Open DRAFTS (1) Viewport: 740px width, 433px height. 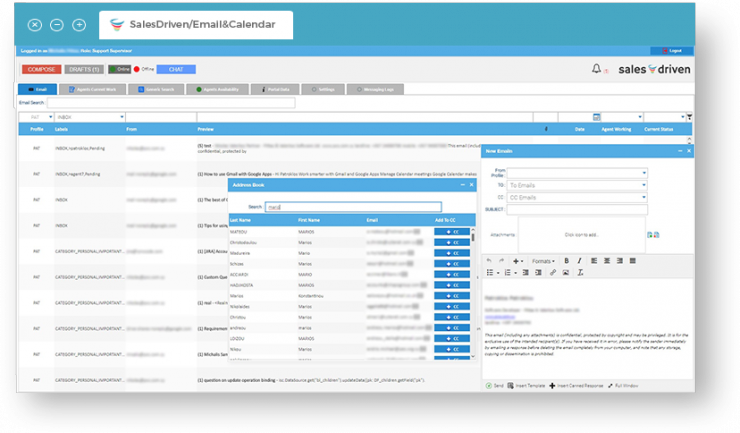click(84, 69)
